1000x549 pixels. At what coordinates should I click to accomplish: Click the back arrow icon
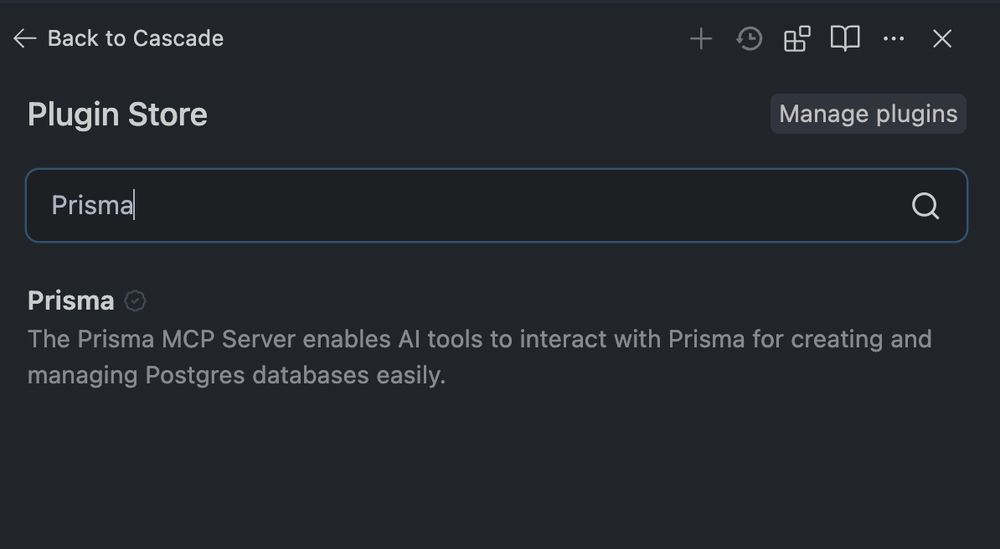pyautogui.click(x=24, y=38)
